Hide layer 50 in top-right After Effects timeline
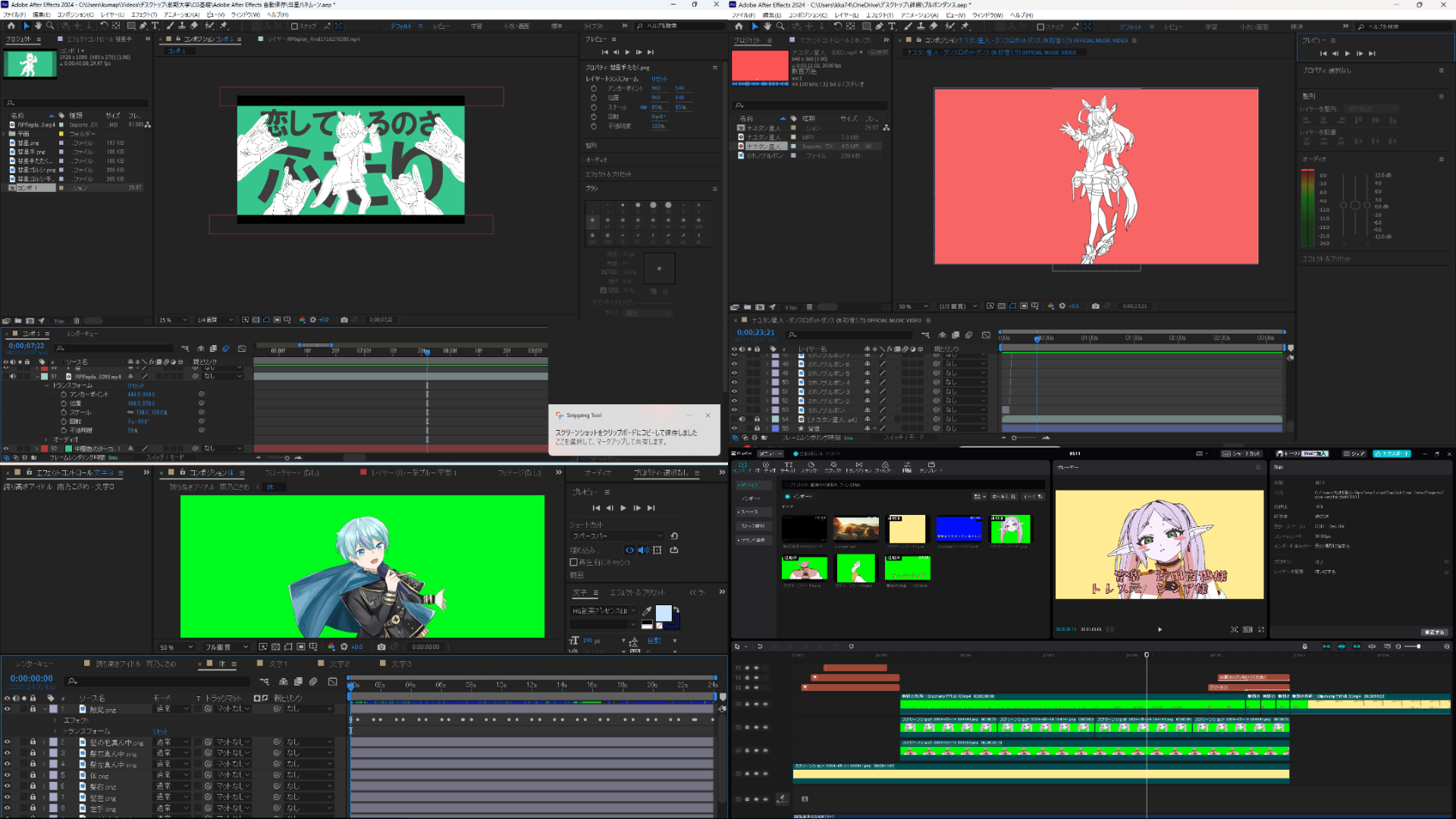This screenshot has height=819, width=1456. (734, 382)
